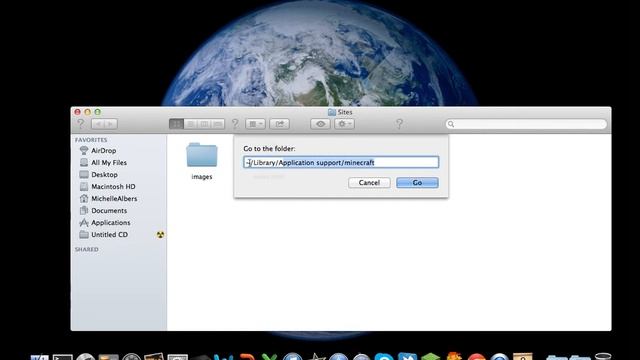Select AirDrop in the sidebar

(104, 151)
